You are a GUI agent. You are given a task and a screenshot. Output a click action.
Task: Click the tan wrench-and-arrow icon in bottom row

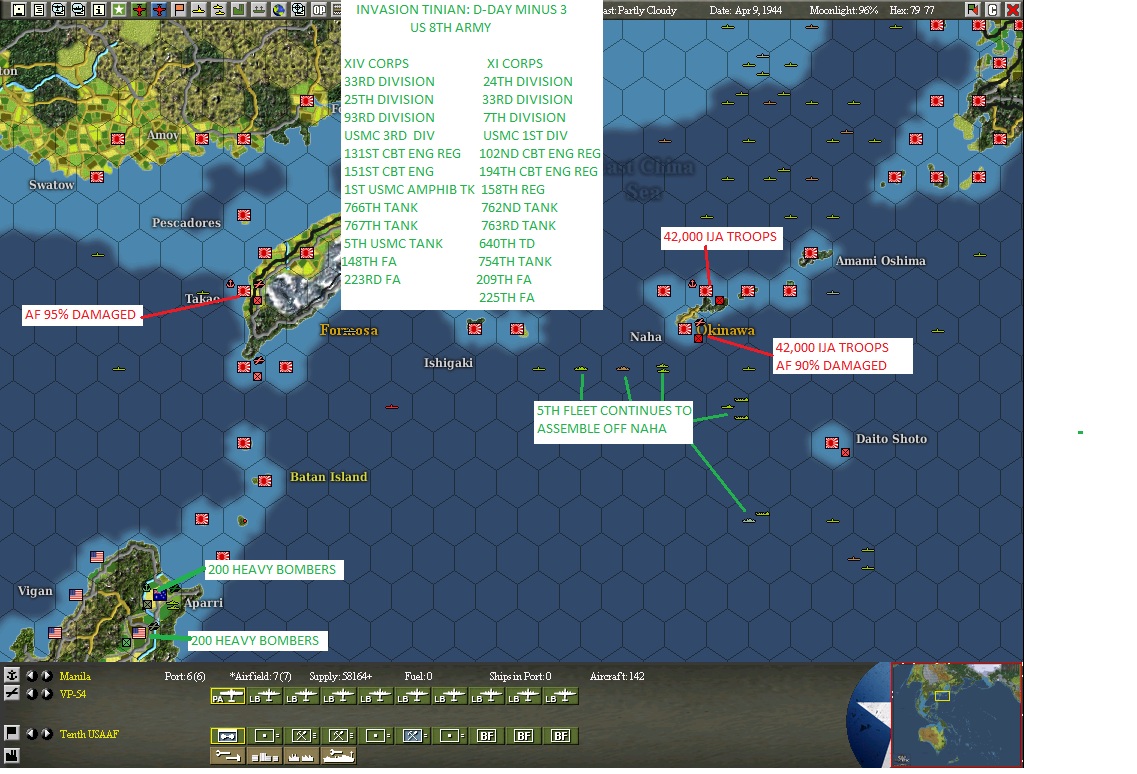click(228, 756)
